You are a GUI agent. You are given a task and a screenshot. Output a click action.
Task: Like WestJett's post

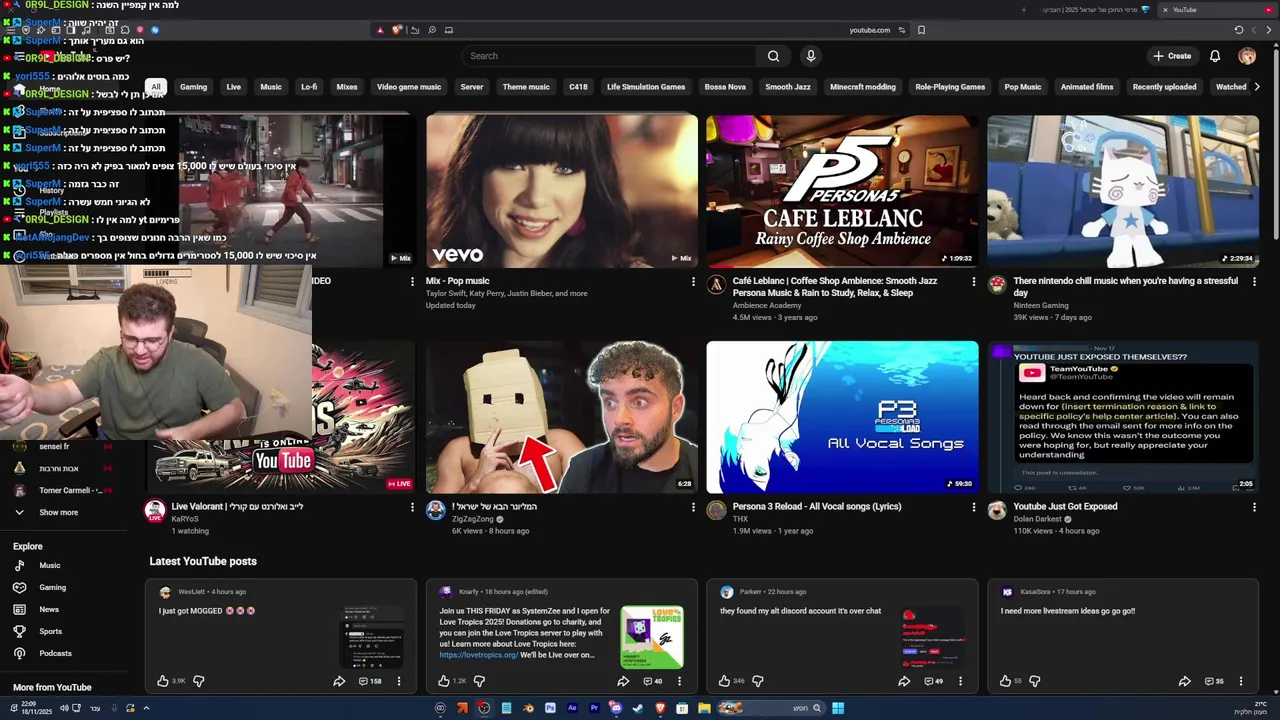[x=163, y=681]
